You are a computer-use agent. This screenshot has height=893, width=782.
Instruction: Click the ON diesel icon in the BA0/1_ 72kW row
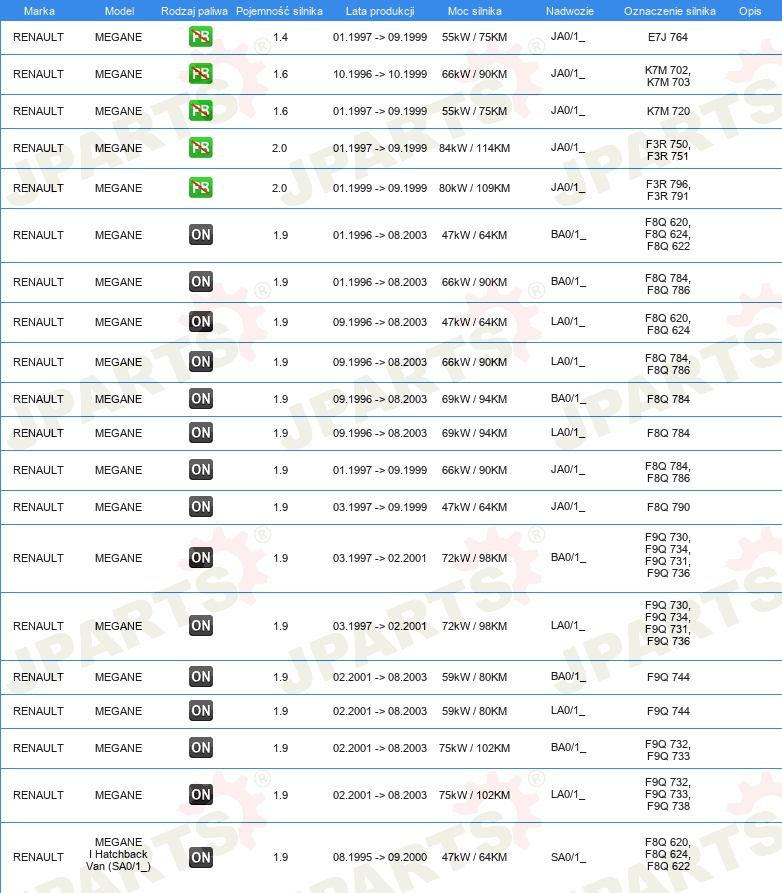point(200,558)
